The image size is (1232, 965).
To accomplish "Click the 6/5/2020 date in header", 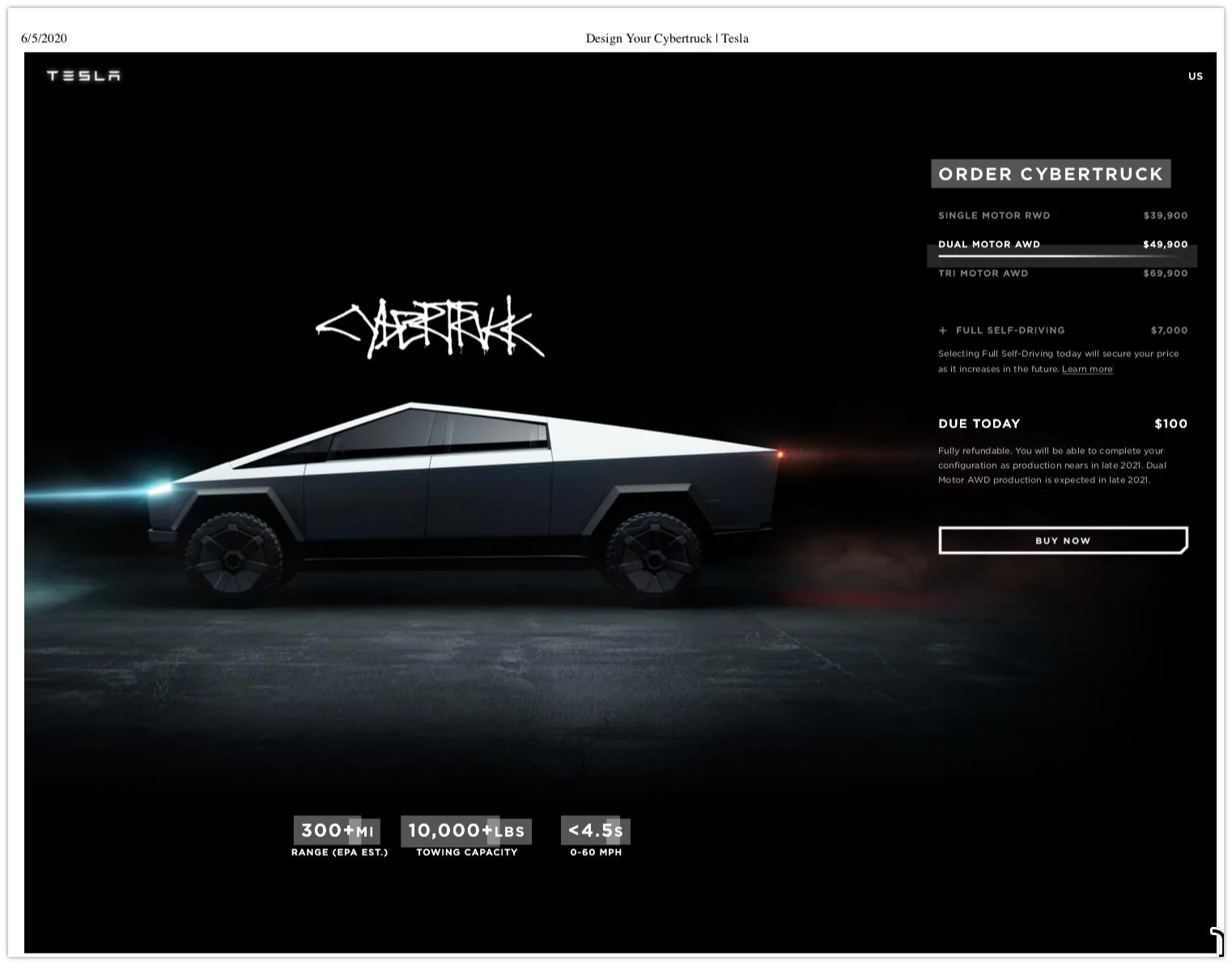I will 44,38.
